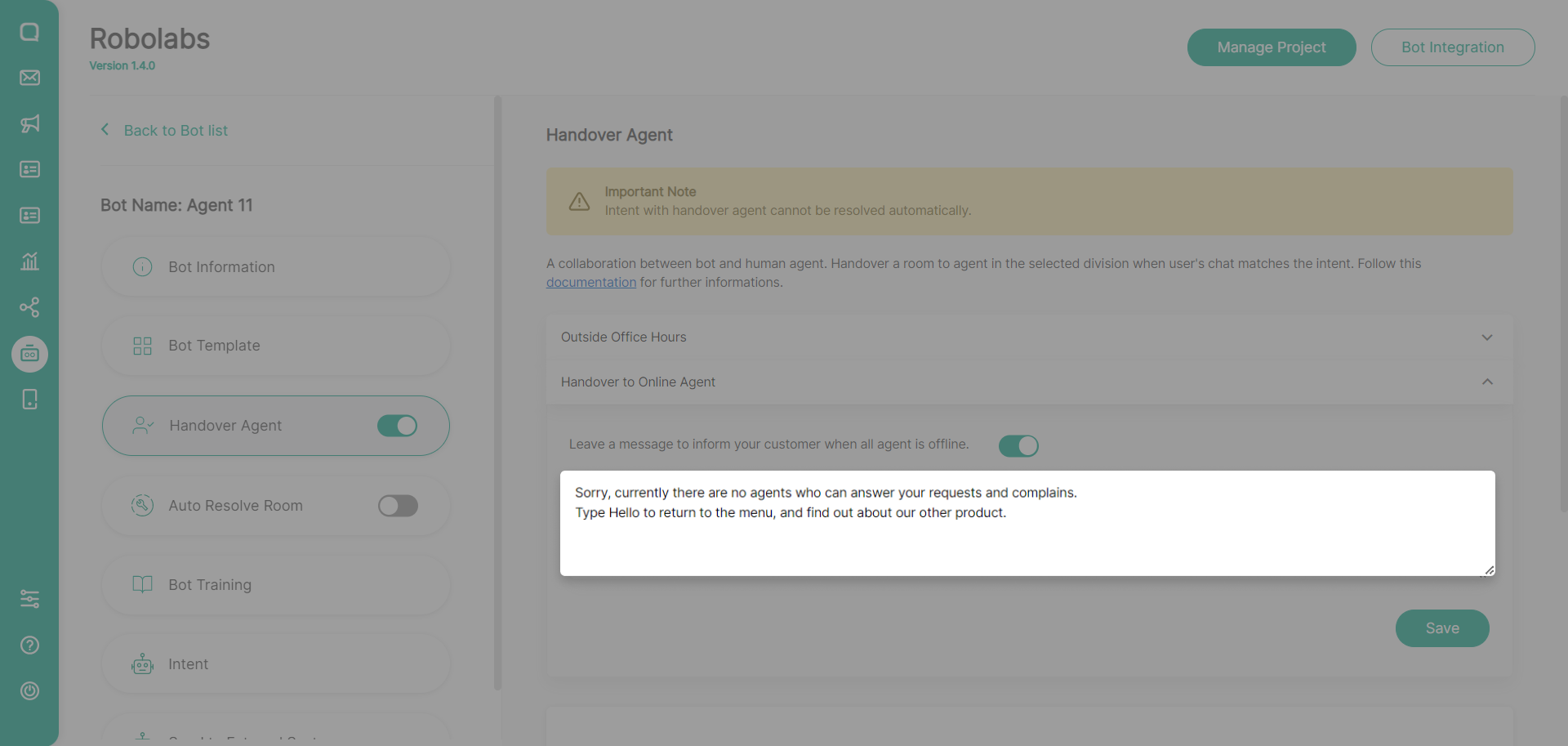The image size is (1568, 746).
Task: Open the mobile device icon in the sidebar
Action: pyautogui.click(x=29, y=400)
